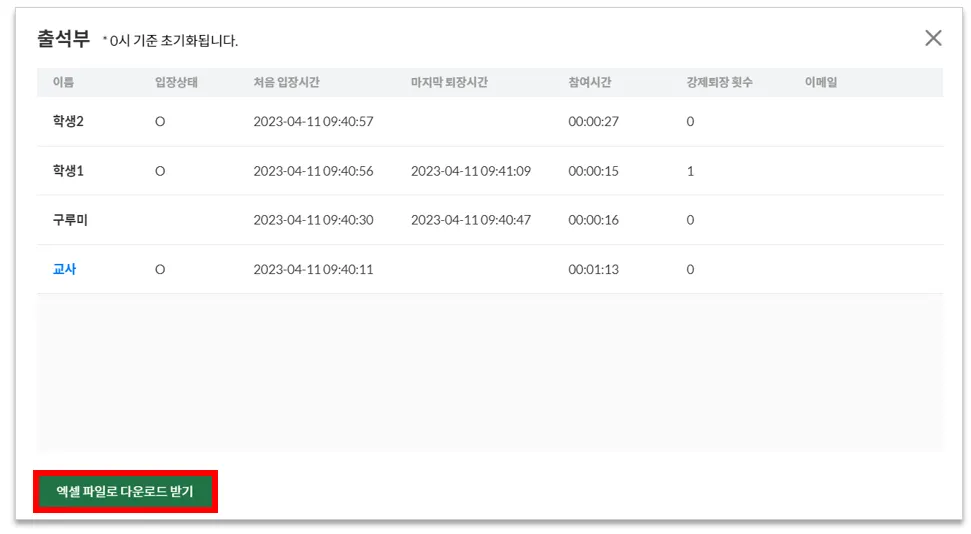The image size is (971, 534).
Task: Click 구루미 first entry time 09:40:30
Action: 313,220
